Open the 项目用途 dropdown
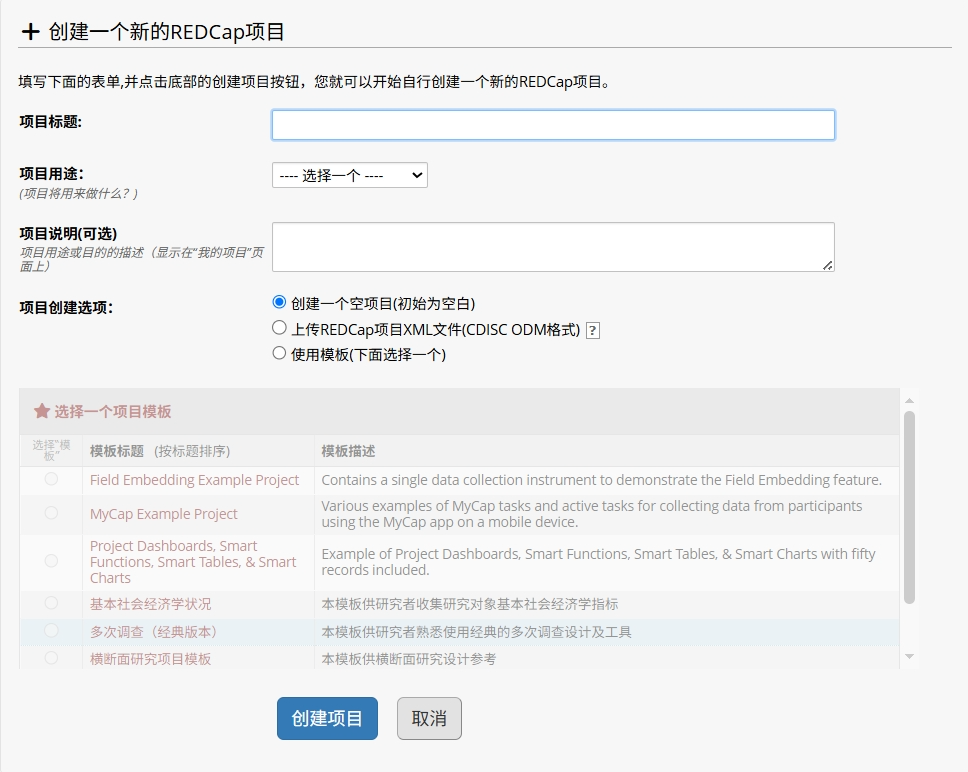The image size is (968, 772). pos(349,175)
